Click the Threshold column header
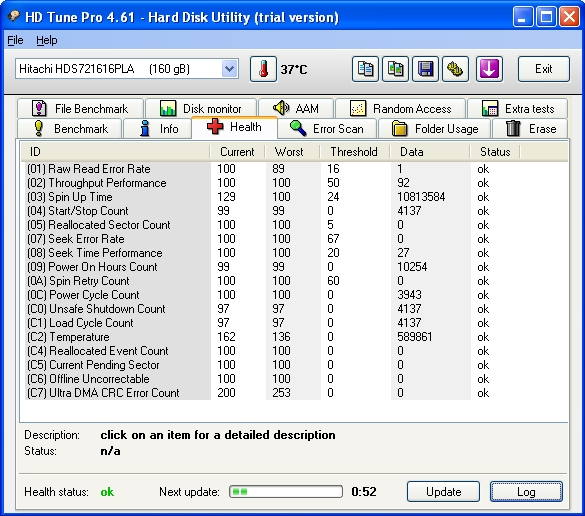 click(x=354, y=152)
